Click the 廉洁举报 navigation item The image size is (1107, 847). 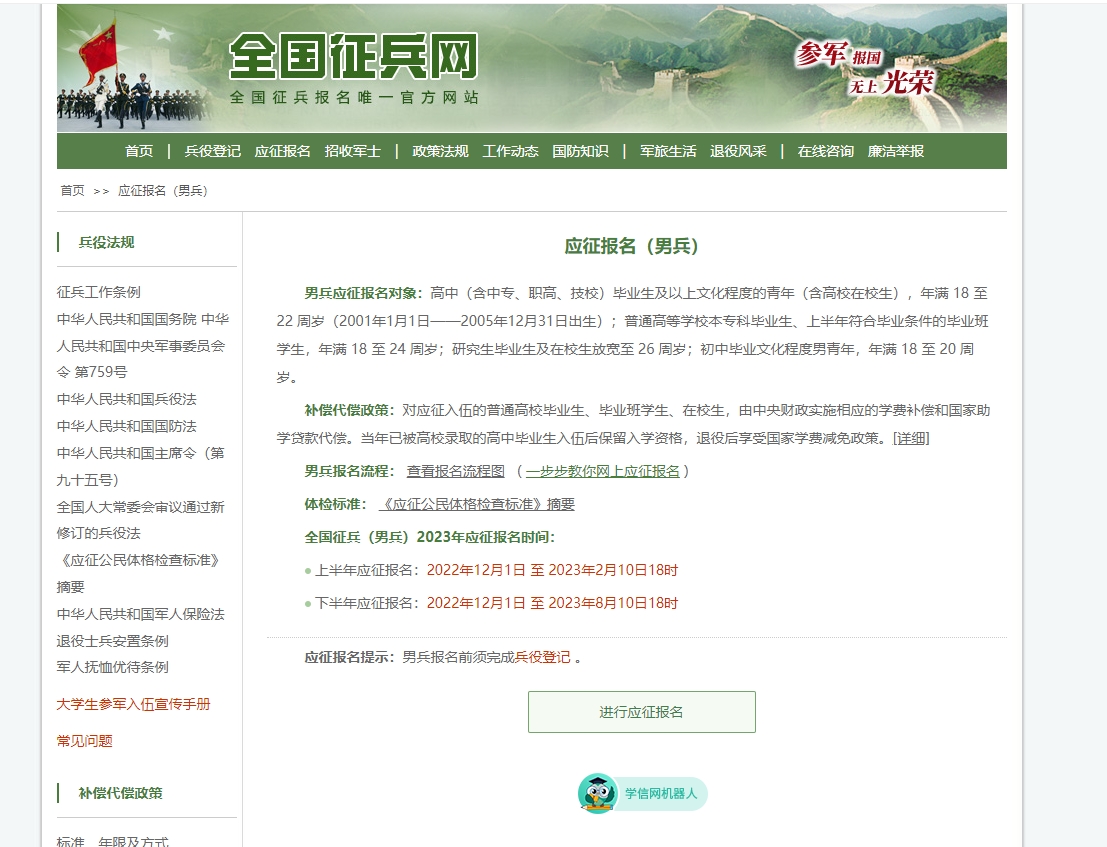pyautogui.click(x=895, y=151)
